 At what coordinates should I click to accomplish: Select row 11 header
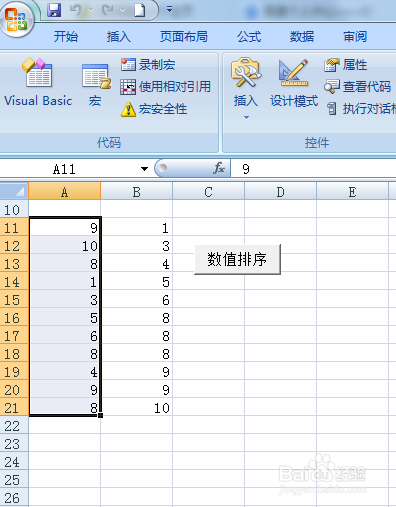click(x=14, y=227)
